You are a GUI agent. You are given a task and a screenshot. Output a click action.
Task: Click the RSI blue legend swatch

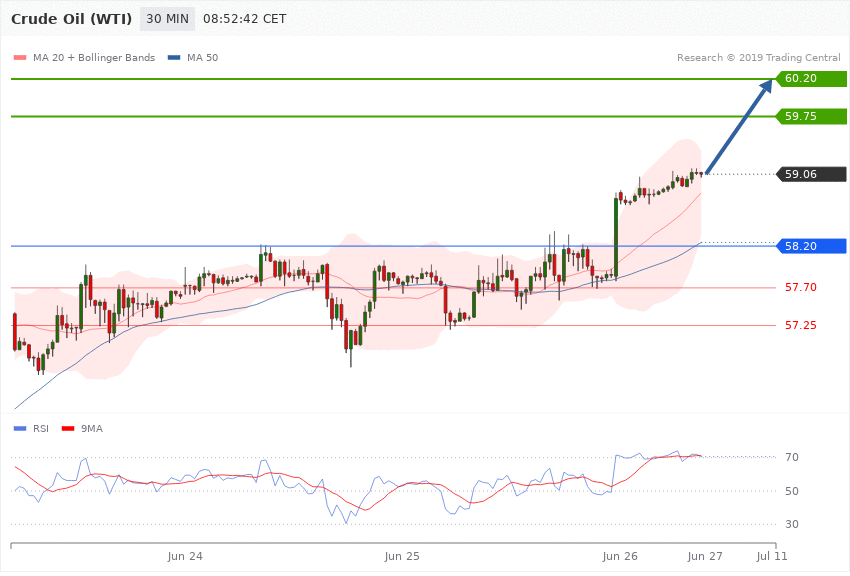pos(20,429)
